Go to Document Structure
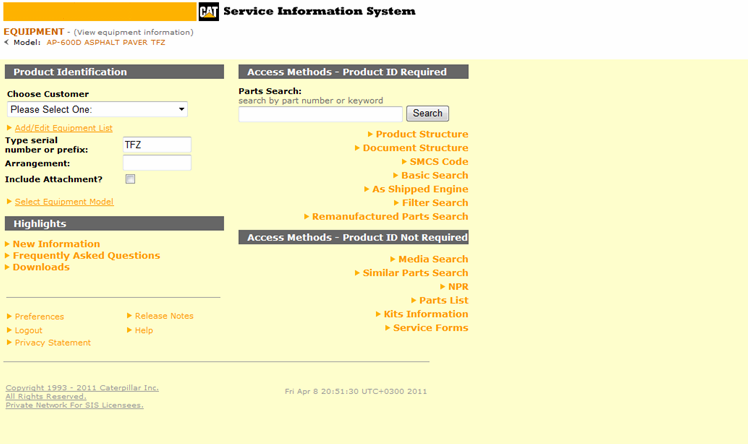The image size is (748, 444). point(415,148)
